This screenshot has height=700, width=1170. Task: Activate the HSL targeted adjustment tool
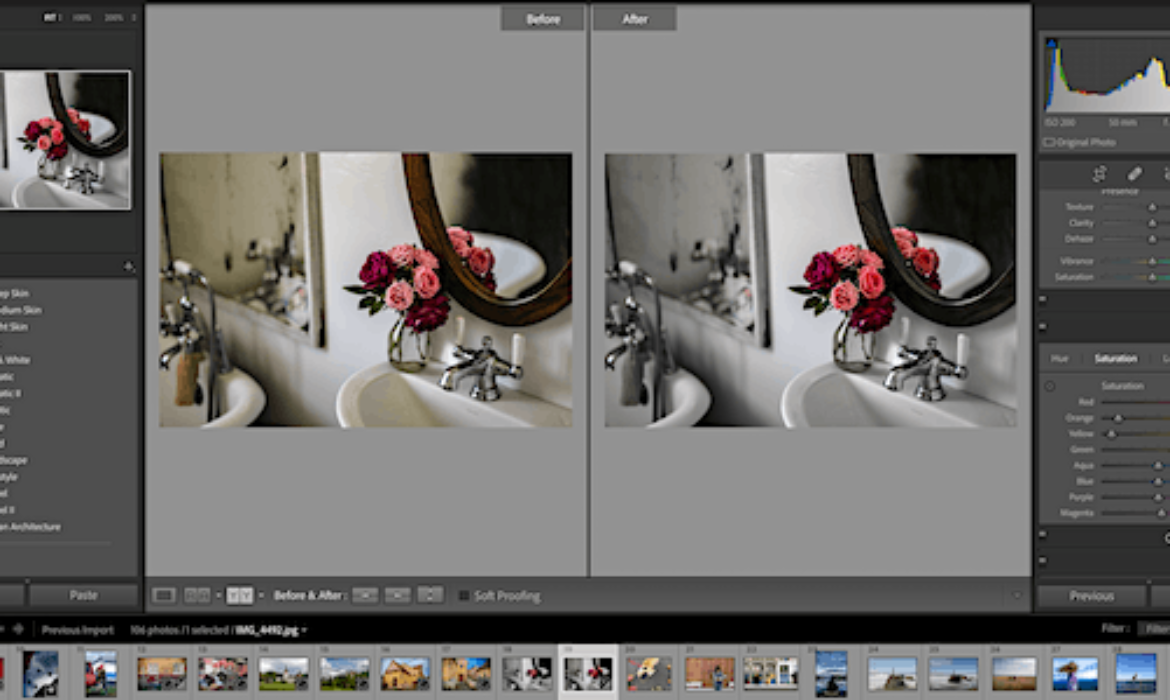click(x=1050, y=386)
